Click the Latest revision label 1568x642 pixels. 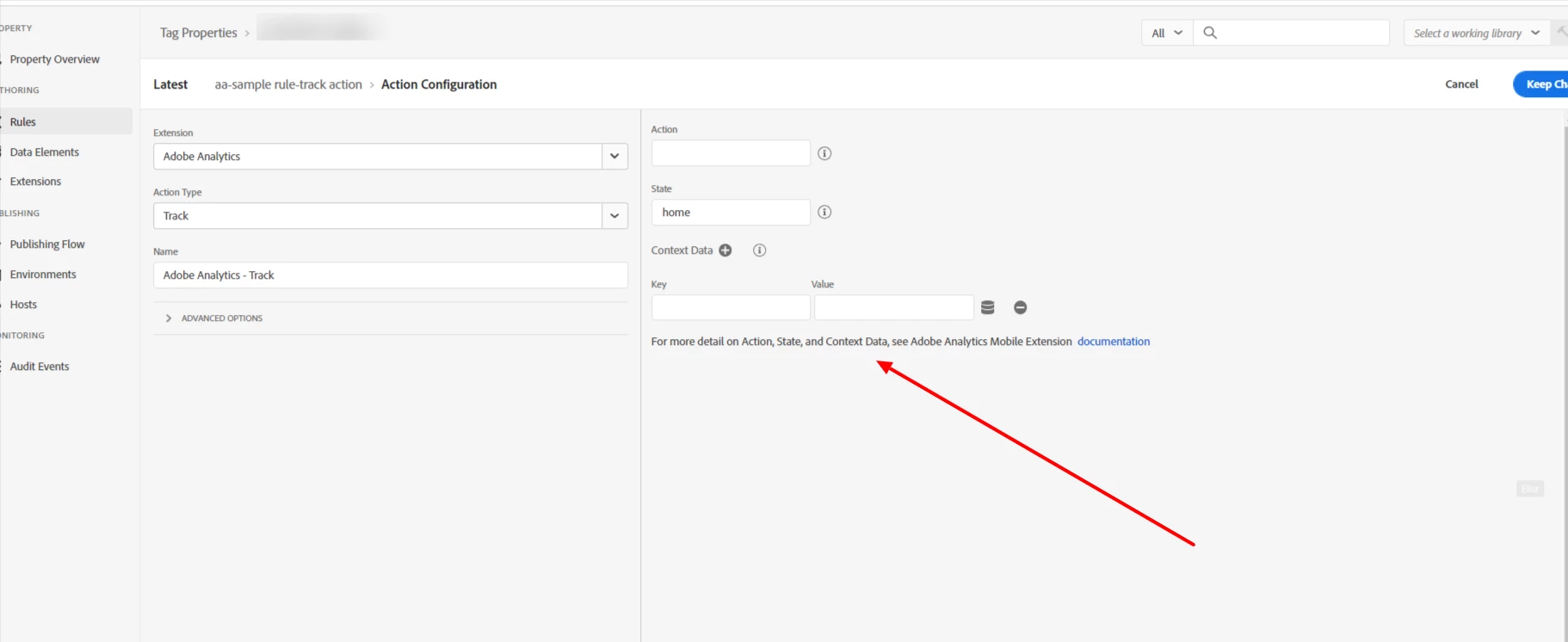click(170, 84)
